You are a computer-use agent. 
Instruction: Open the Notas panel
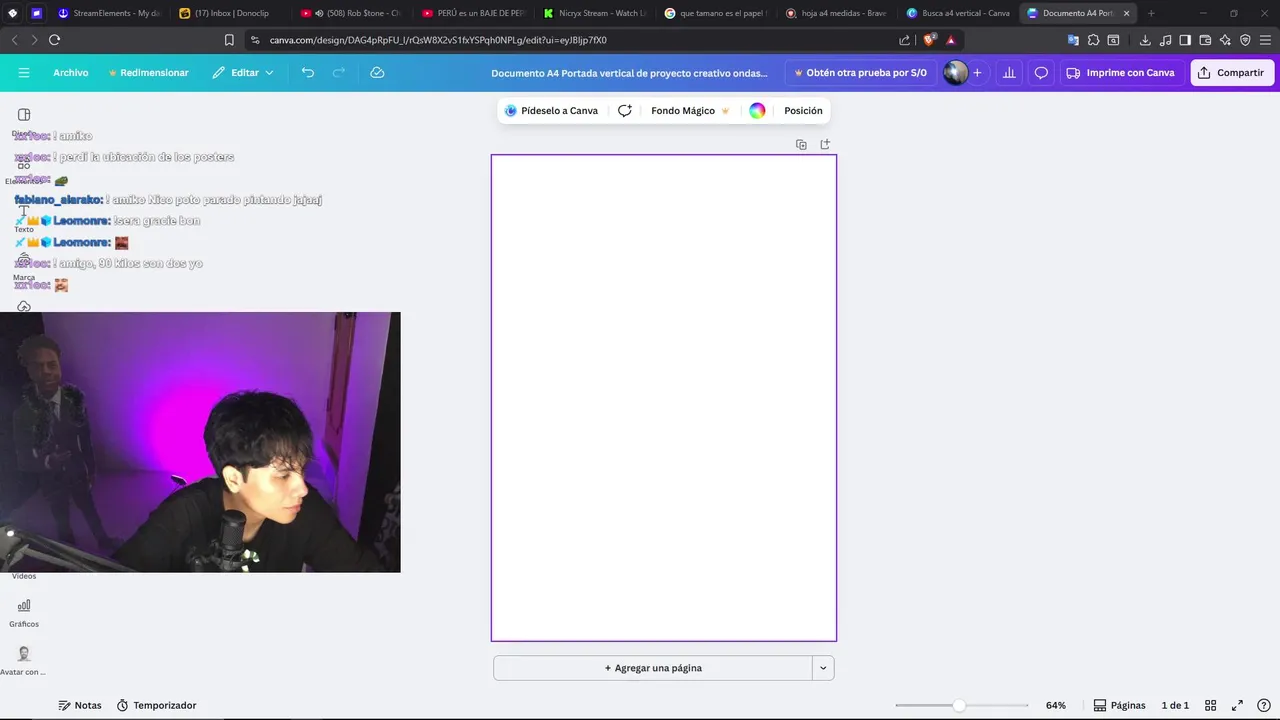(80, 705)
